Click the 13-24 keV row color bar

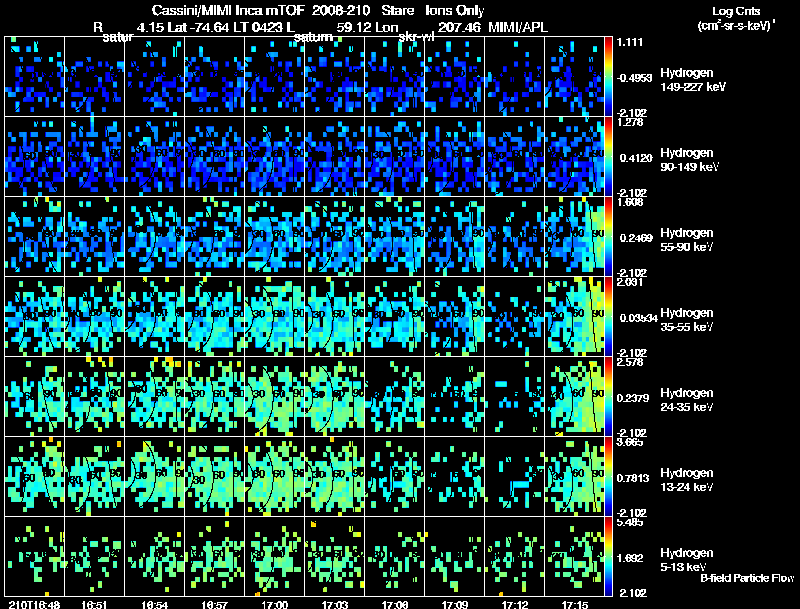point(608,476)
